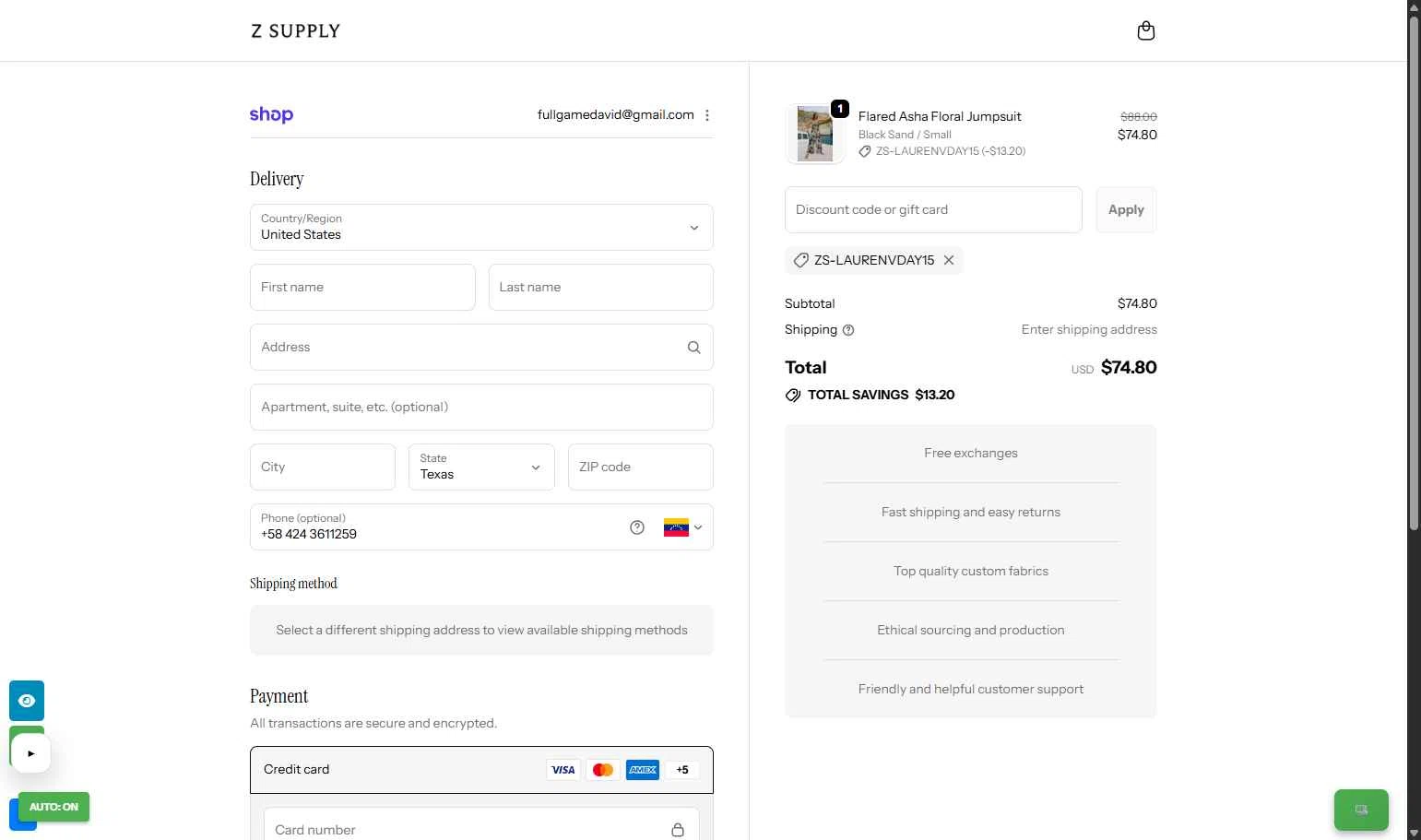Click the Mastercard icon
1421x840 pixels.
tap(603, 770)
